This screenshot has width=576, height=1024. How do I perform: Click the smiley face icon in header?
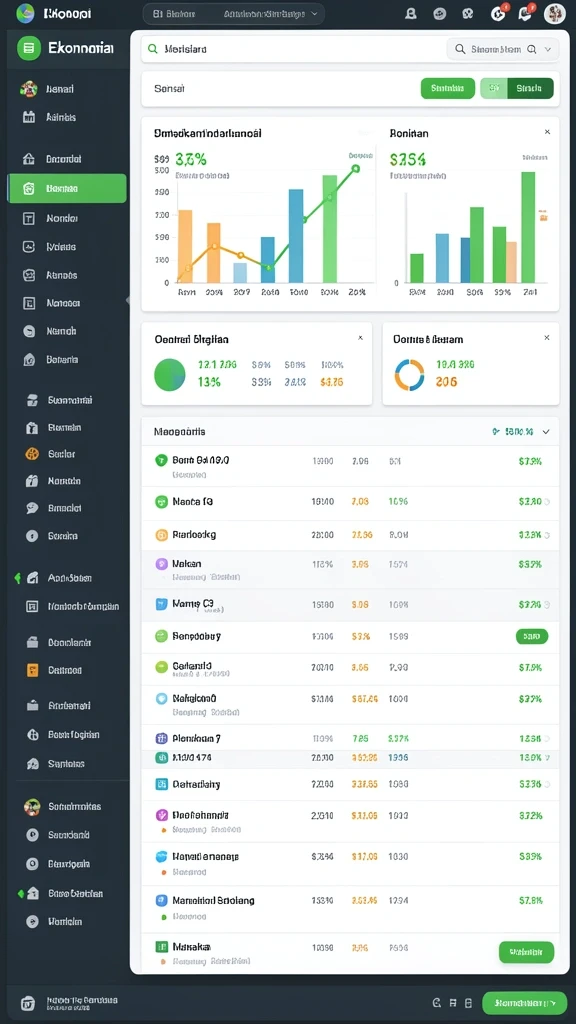[x=440, y=13]
